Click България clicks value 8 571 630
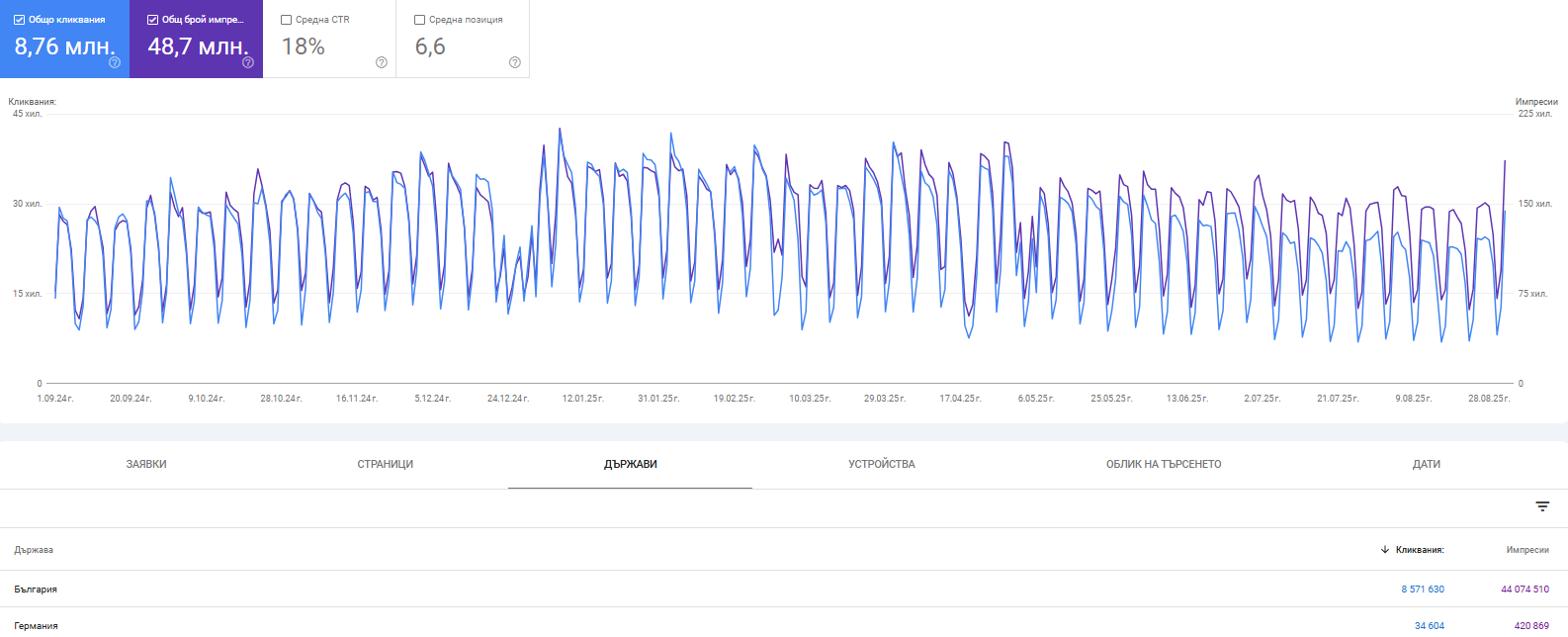Viewport: 1568px width, 637px height. (1423, 590)
